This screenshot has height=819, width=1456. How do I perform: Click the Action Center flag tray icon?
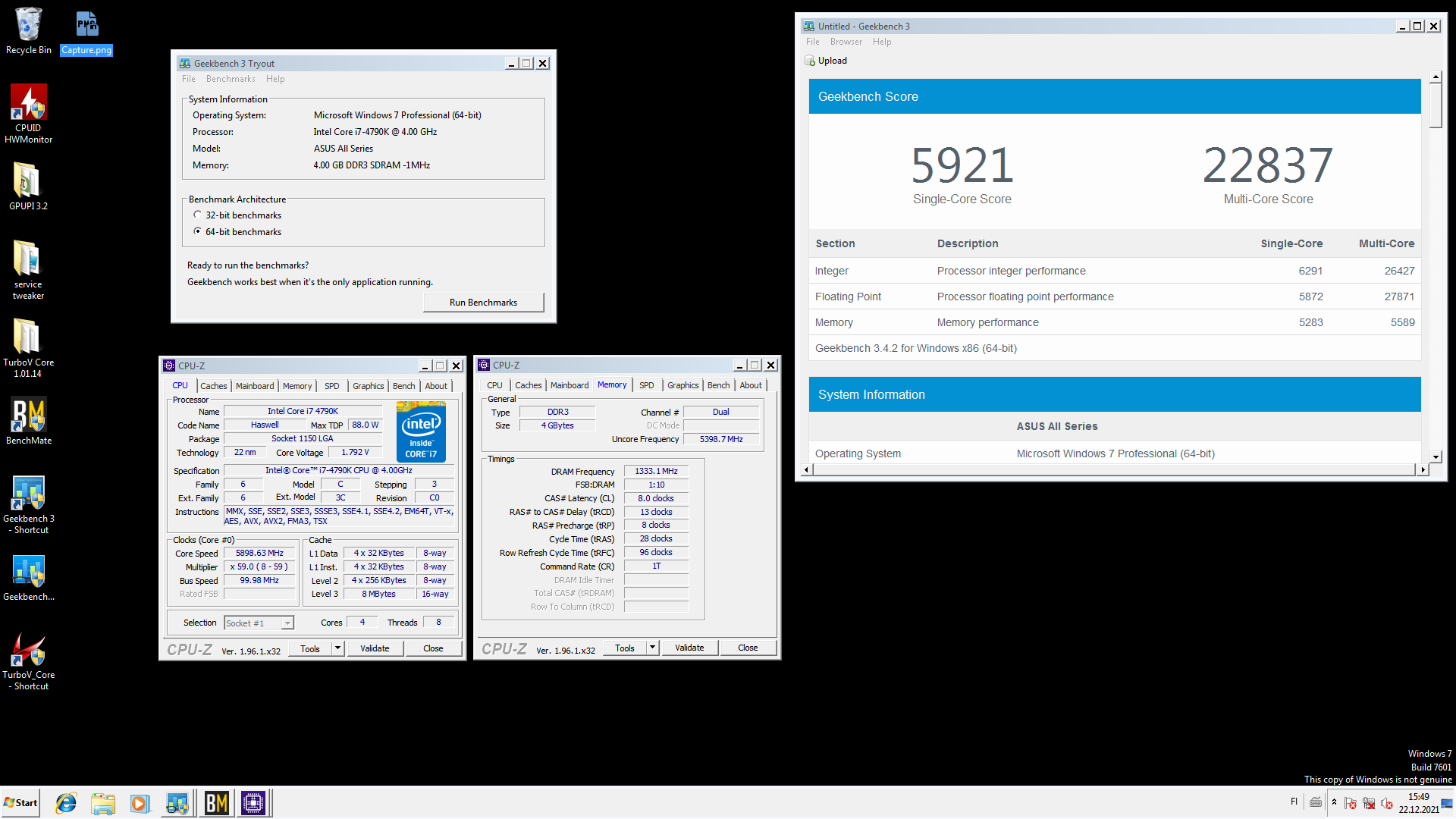tap(1351, 803)
